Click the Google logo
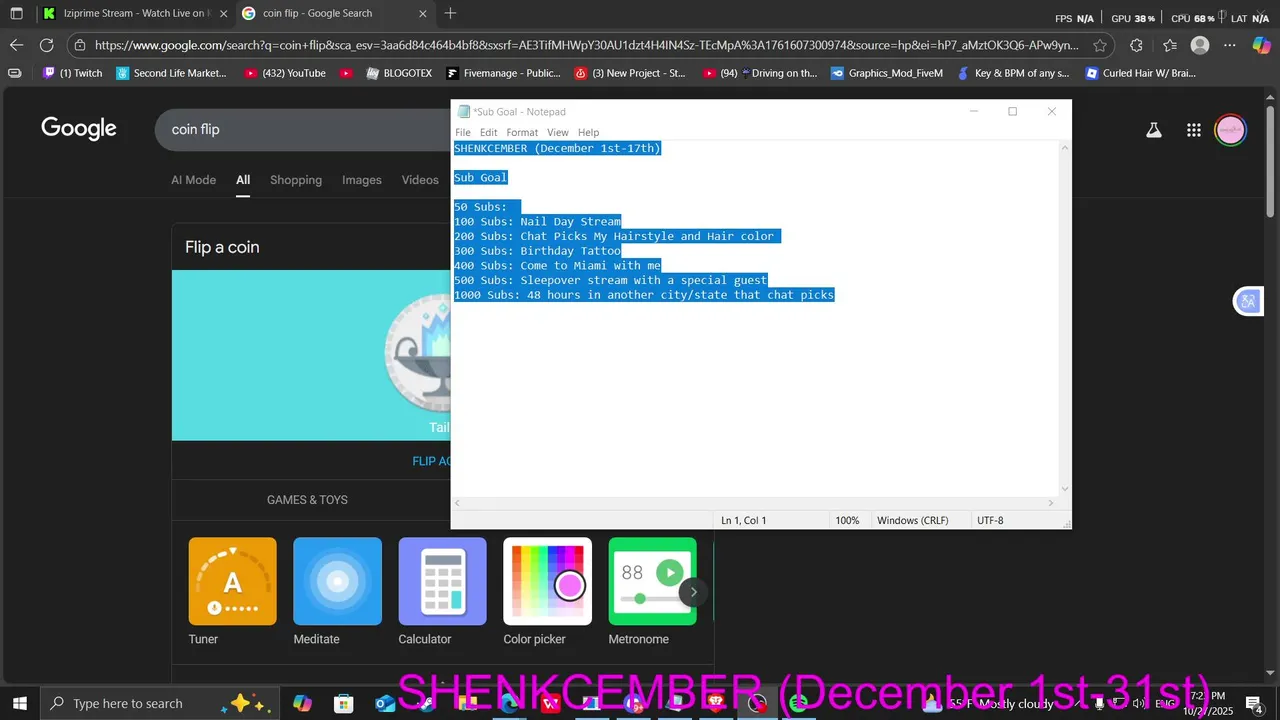This screenshot has height=720, width=1280. [79, 129]
